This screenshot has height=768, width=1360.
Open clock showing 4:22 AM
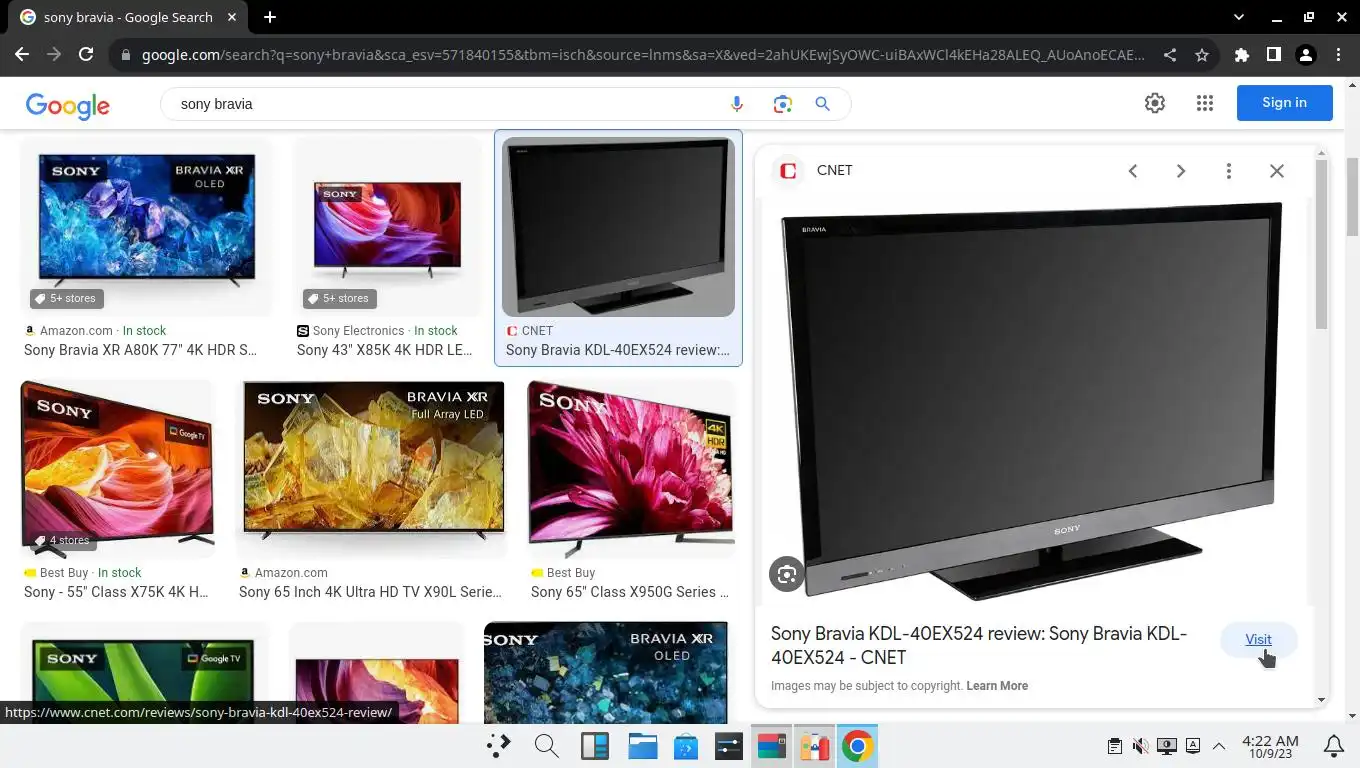[x=1270, y=746]
